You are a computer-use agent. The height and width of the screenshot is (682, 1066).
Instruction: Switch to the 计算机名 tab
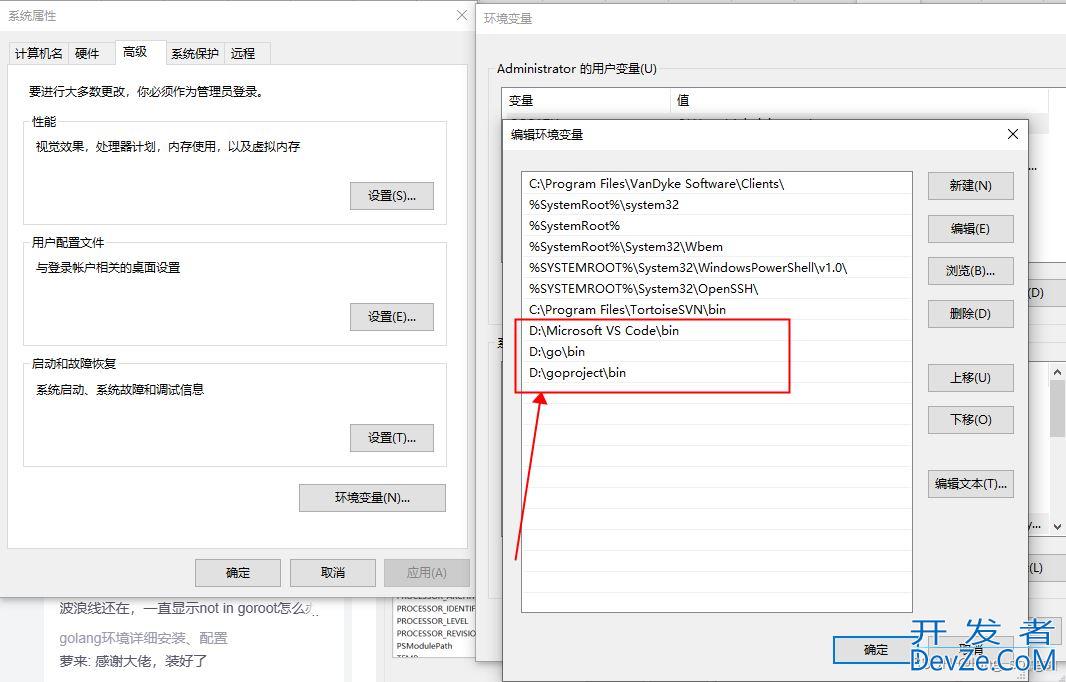pos(39,53)
